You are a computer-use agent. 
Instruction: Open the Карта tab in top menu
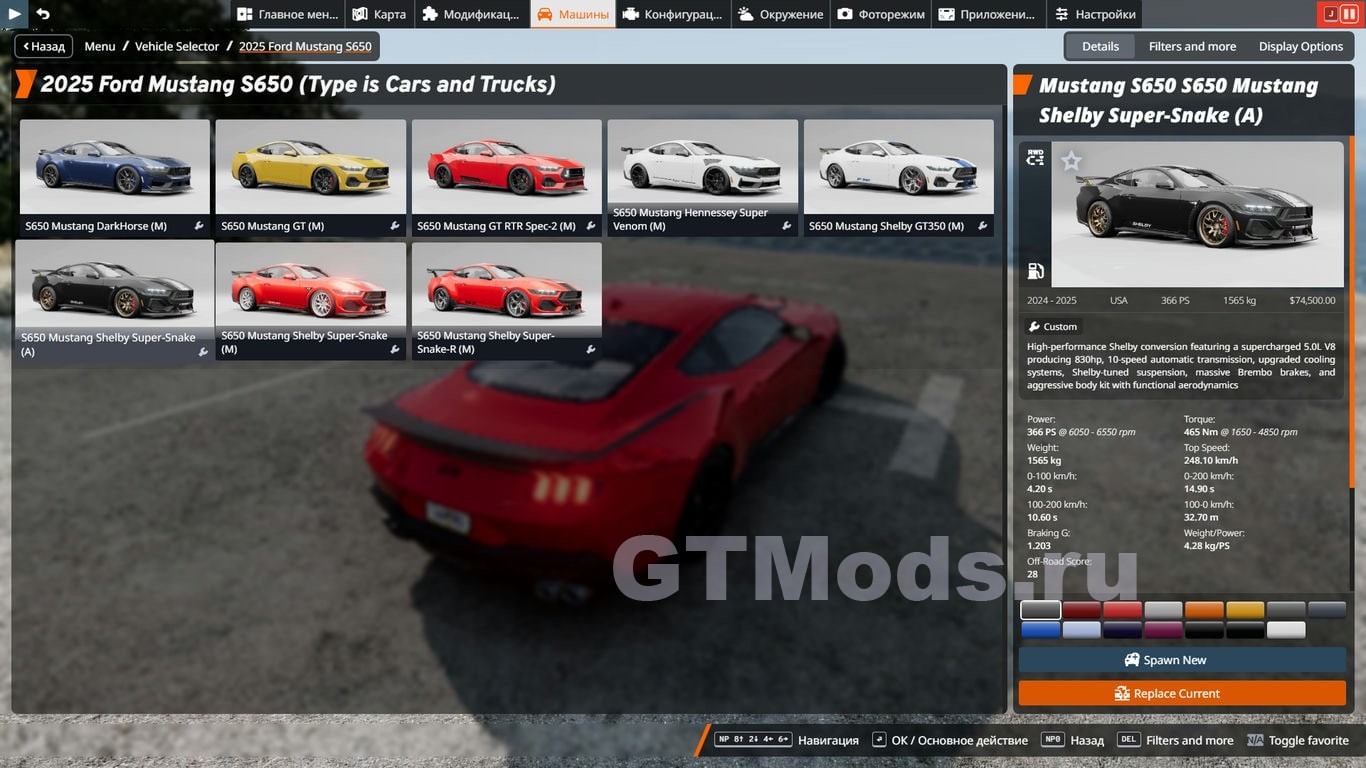point(380,14)
